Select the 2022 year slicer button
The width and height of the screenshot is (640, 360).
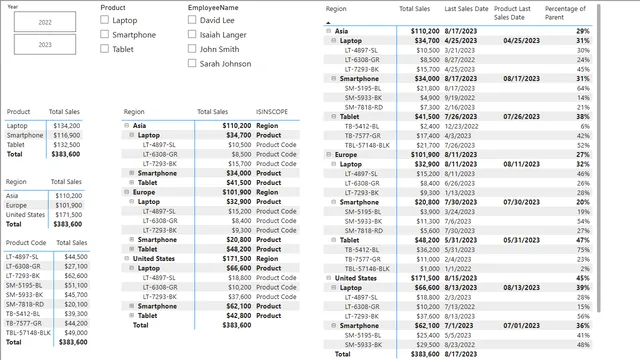(x=45, y=22)
